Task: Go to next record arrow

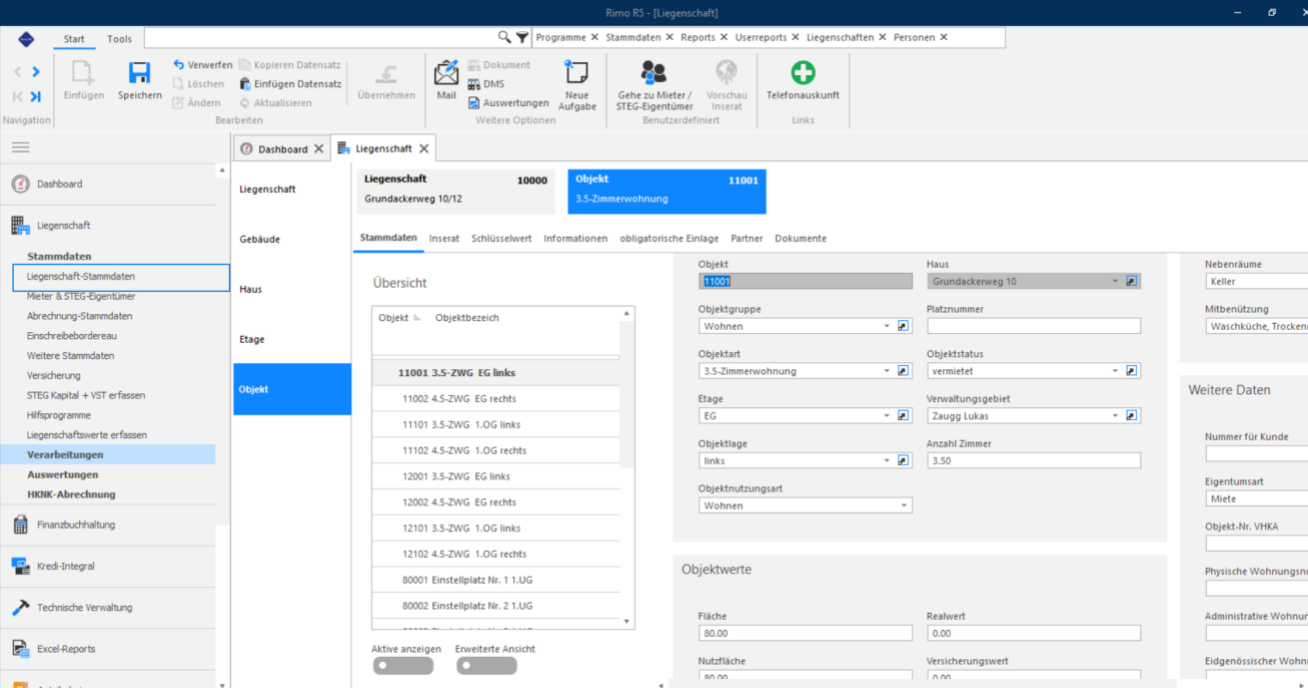Action: pyautogui.click(x=36, y=72)
